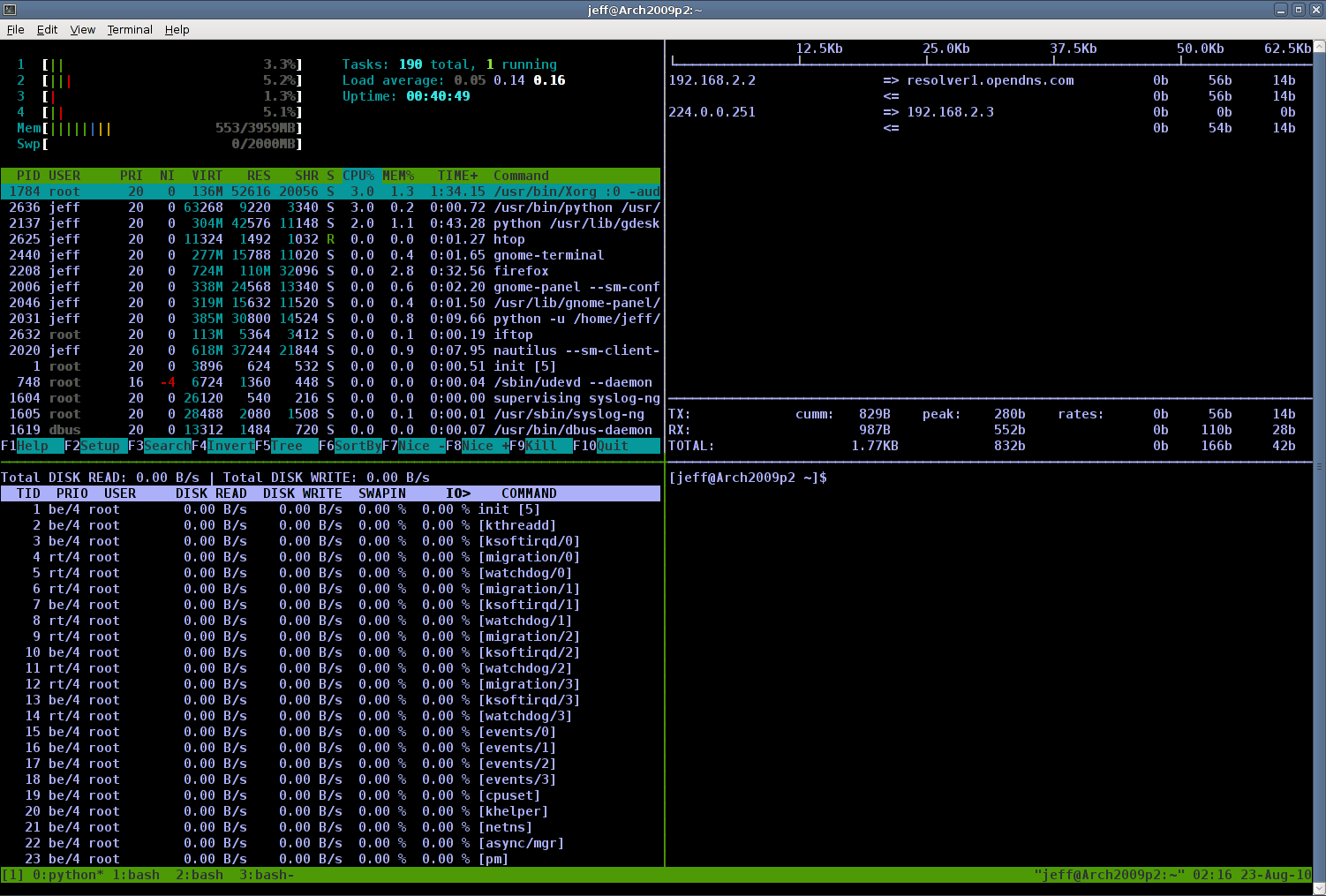Screen dimensions: 1326x896
Task: Select the [pm] row in iotop
Action: click(330, 859)
